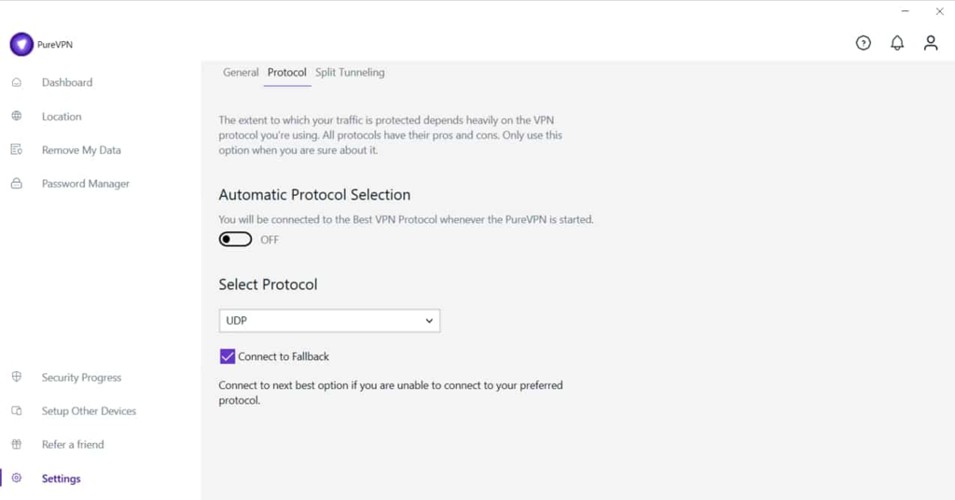Screen dimensions: 955x500
Task: Open the help question mark icon
Action: click(x=863, y=43)
